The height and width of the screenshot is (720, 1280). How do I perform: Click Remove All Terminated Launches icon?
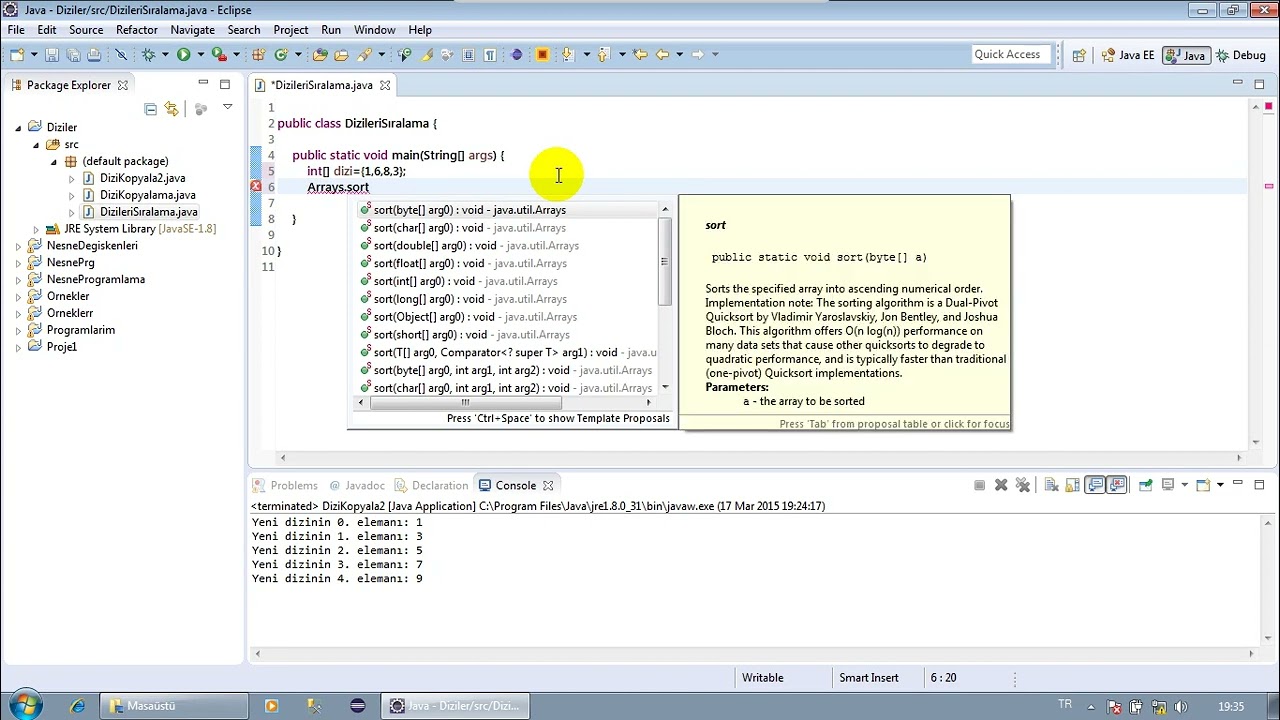pyautogui.click(x=1022, y=485)
